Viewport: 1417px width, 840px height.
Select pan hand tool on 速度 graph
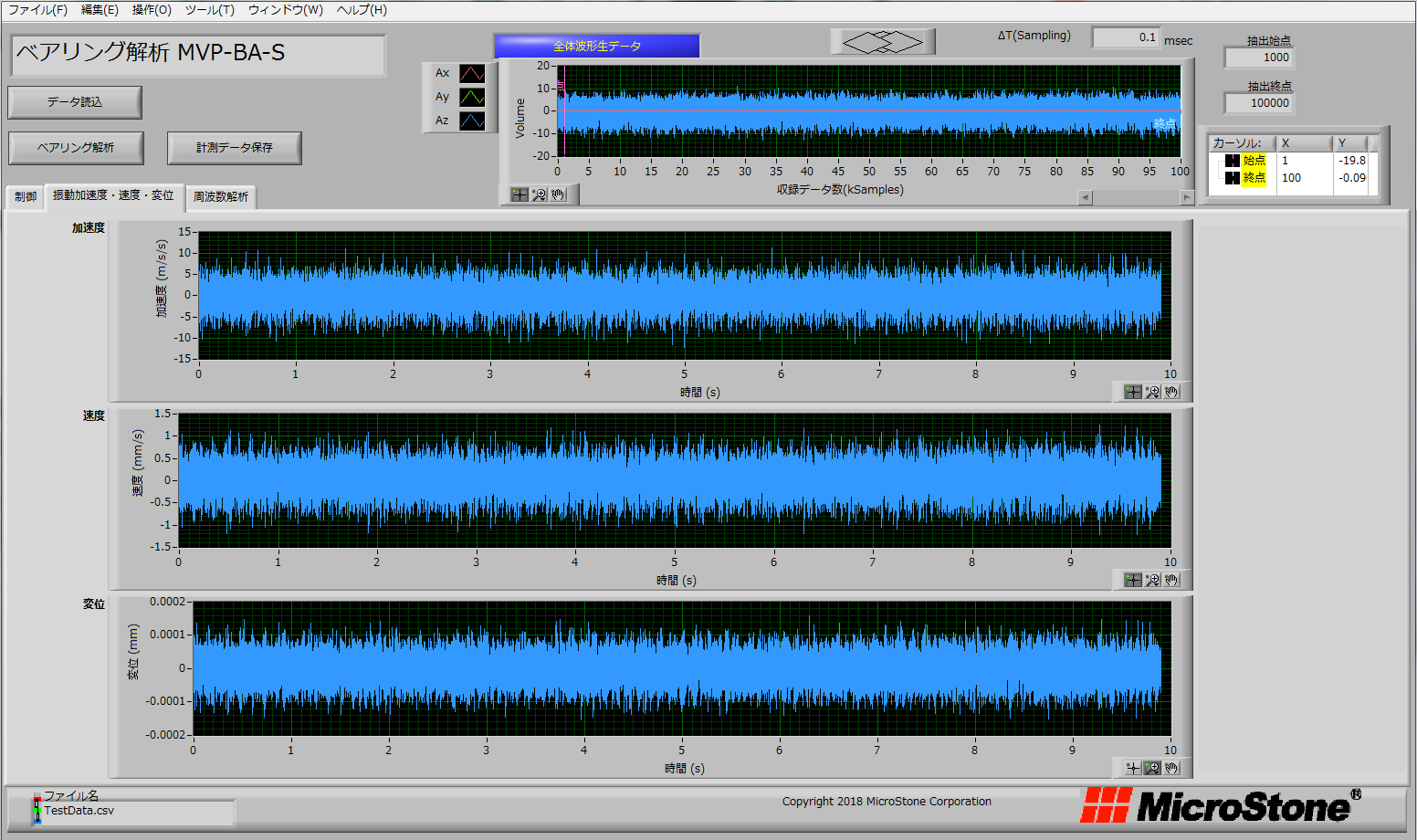tap(1171, 580)
